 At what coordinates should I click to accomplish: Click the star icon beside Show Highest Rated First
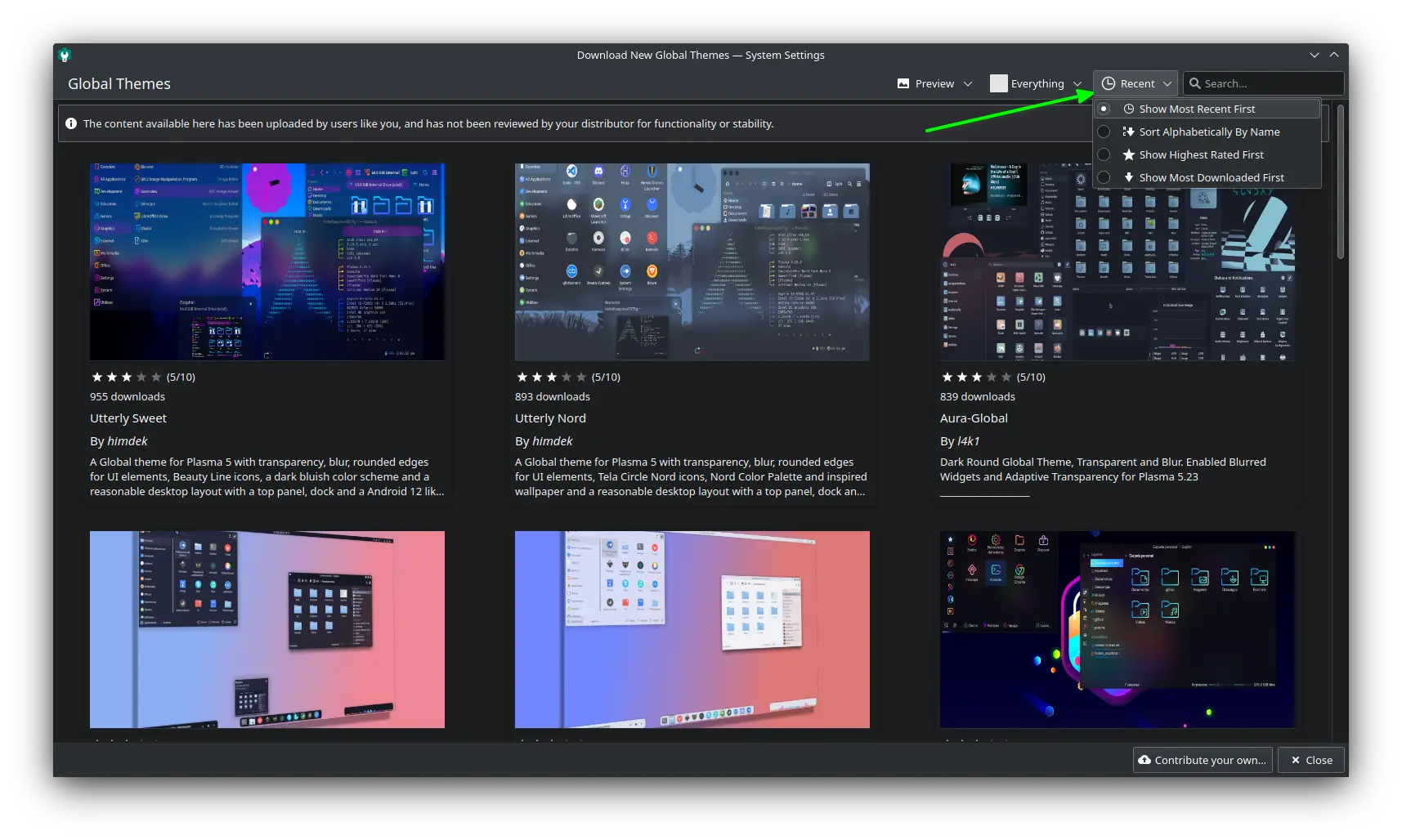(1129, 154)
